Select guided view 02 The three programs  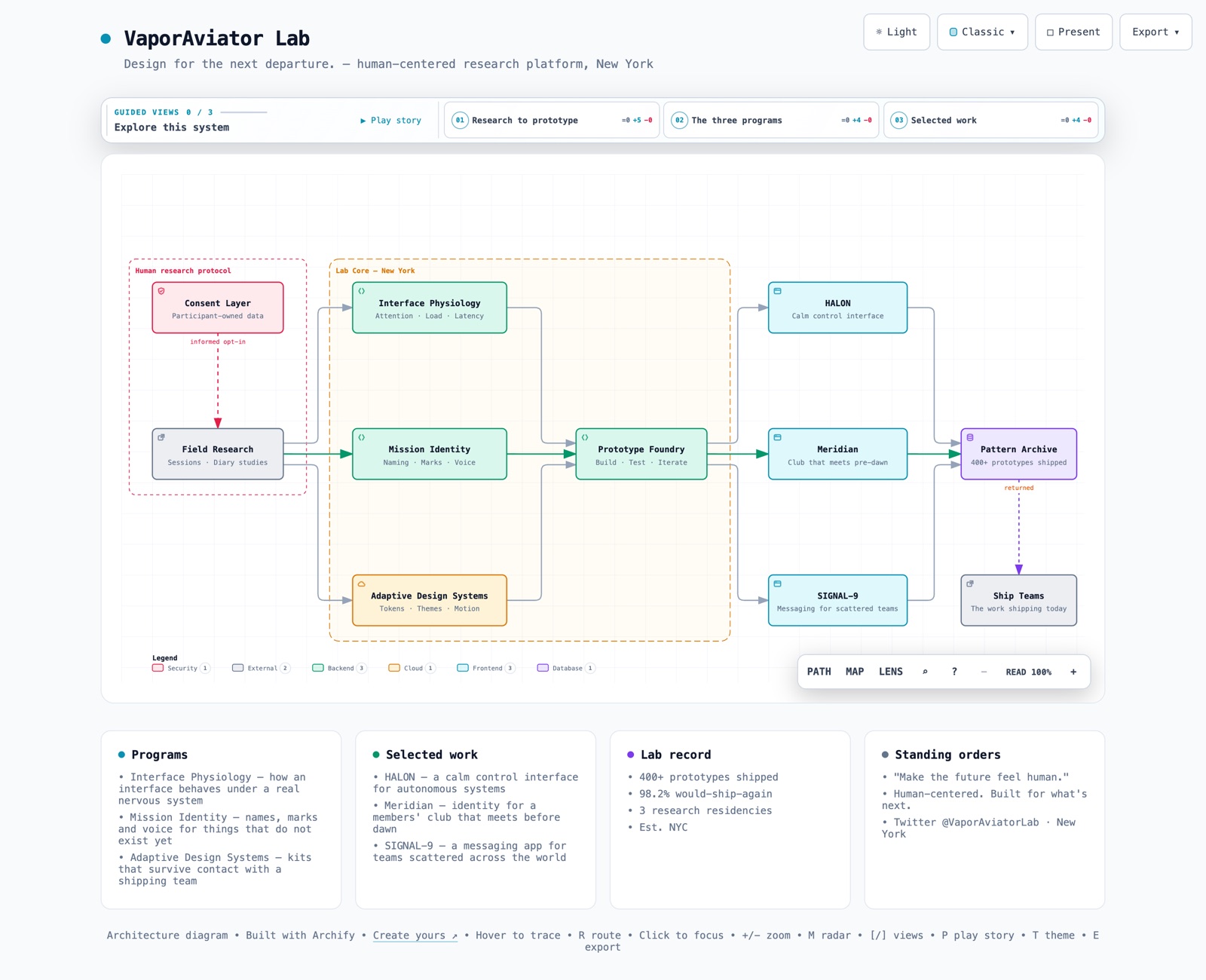click(771, 120)
